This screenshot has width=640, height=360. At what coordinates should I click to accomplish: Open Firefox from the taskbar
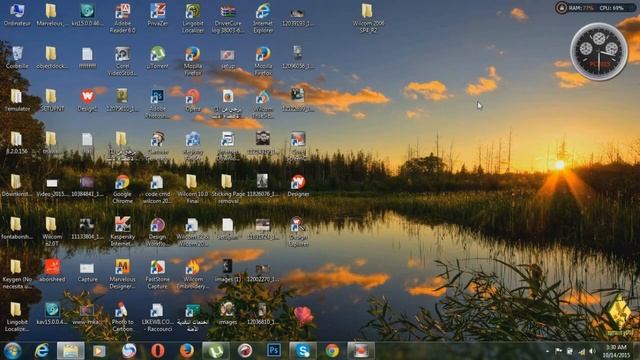click(187, 351)
